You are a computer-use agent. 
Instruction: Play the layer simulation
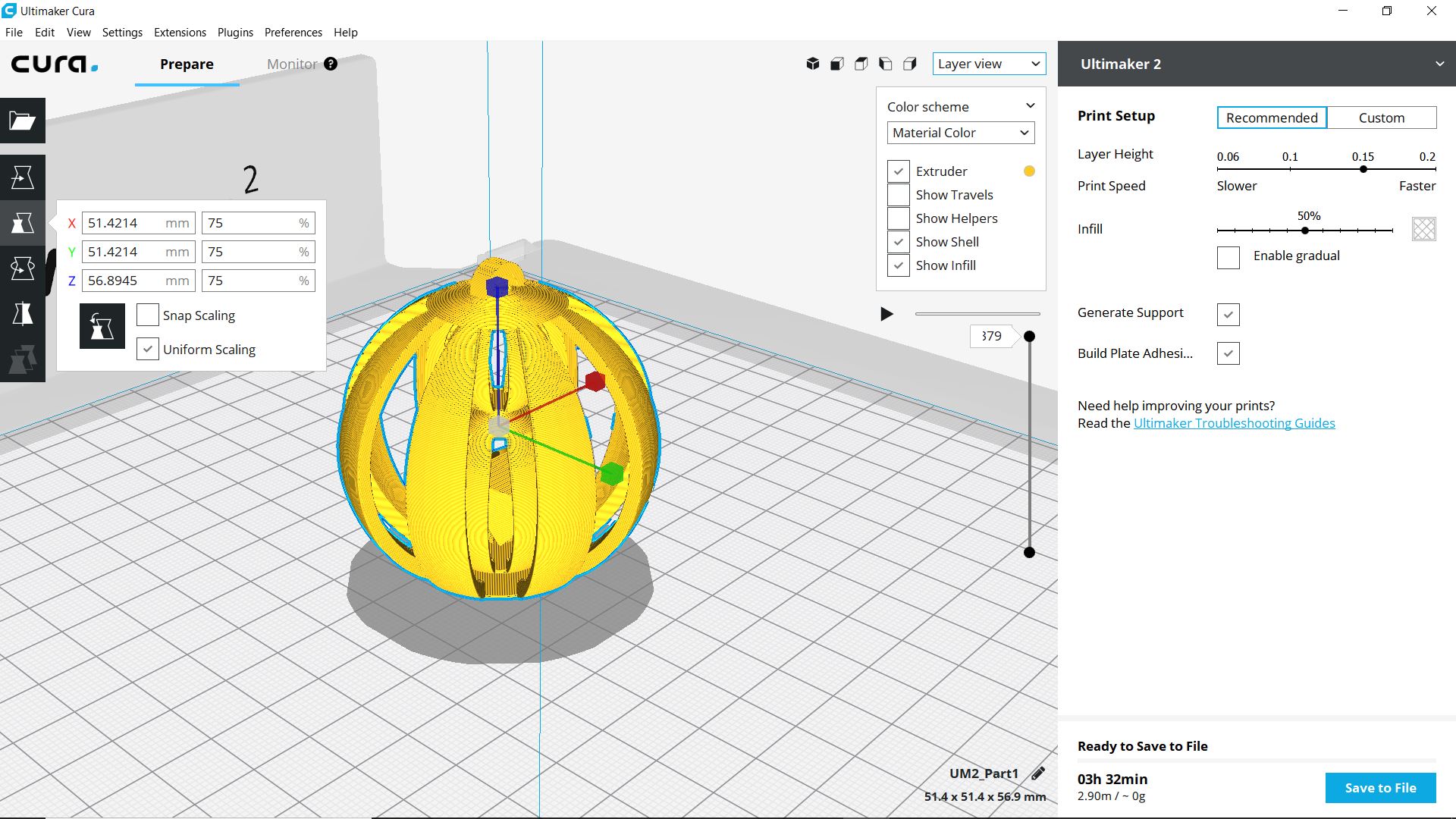click(x=886, y=314)
